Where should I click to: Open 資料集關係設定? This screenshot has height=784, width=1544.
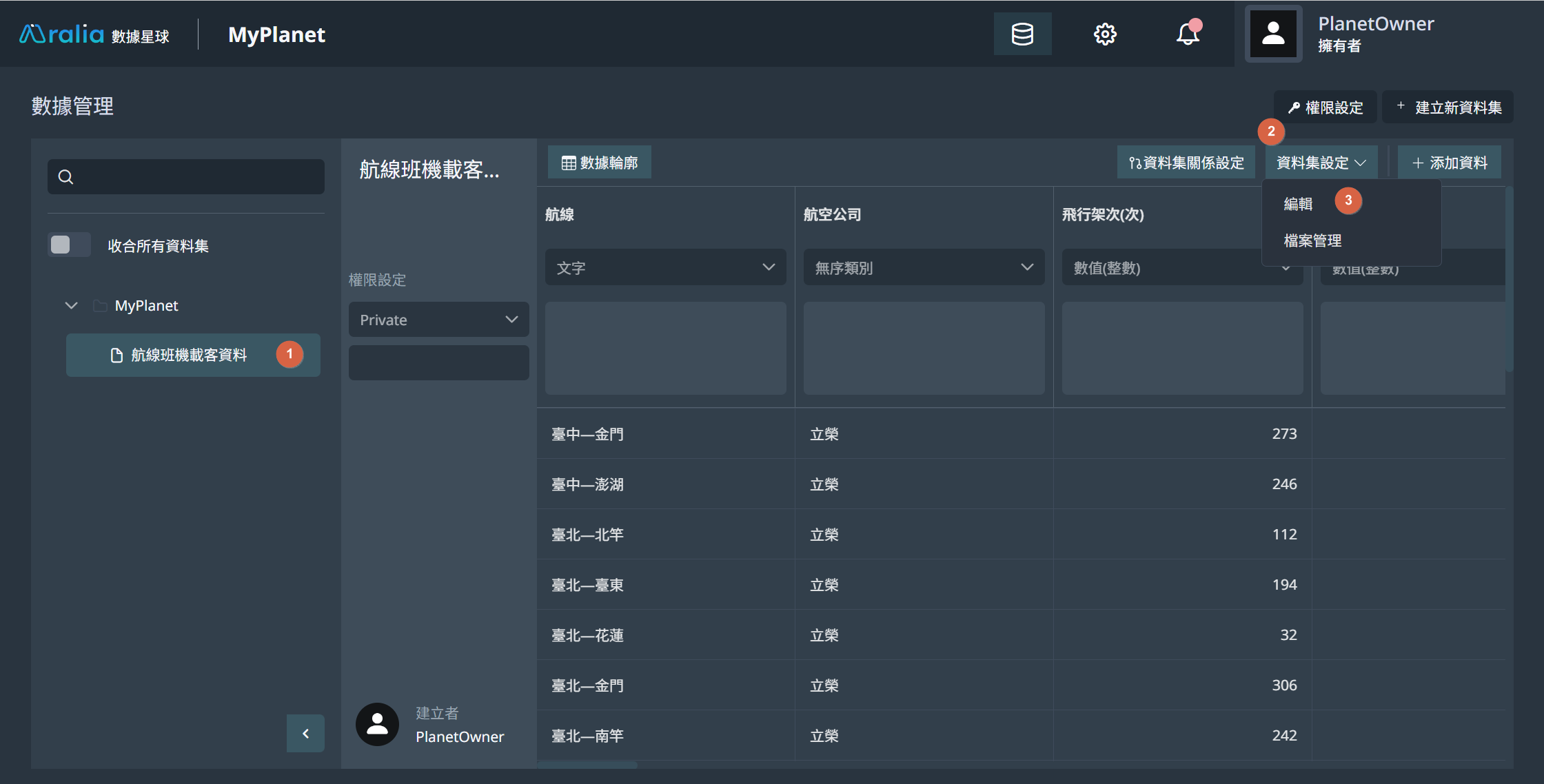pos(1186,163)
